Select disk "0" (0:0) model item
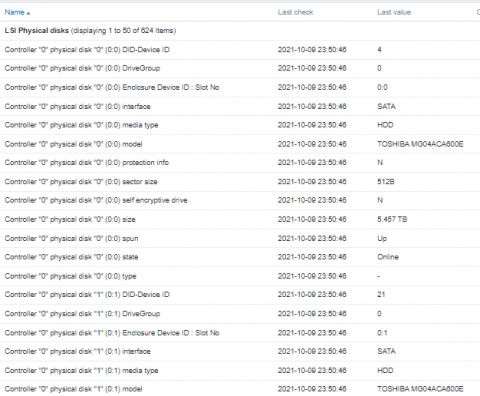This screenshot has width=480, height=396. coord(73,144)
